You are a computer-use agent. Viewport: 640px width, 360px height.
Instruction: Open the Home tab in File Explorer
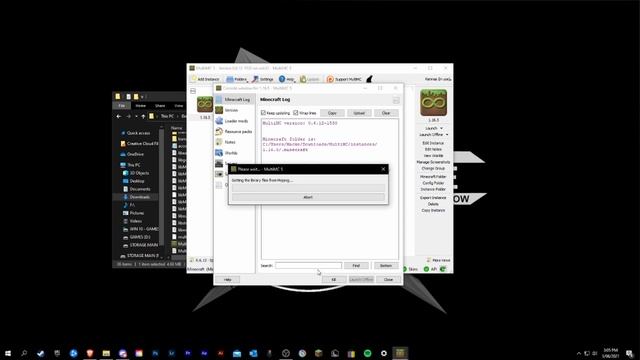pyautogui.click(x=141, y=106)
